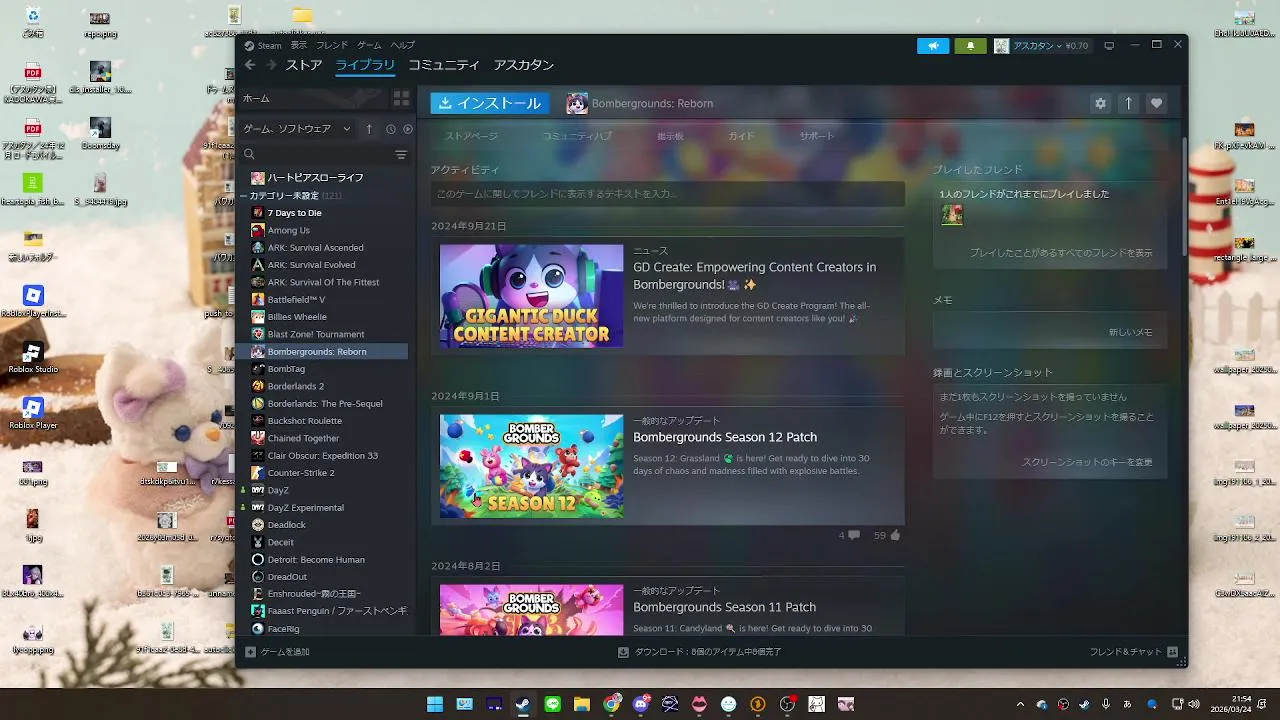Viewport: 1280px width, 720px height.
Task: Switch to ストア (Store) tab
Action: [x=304, y=65]
